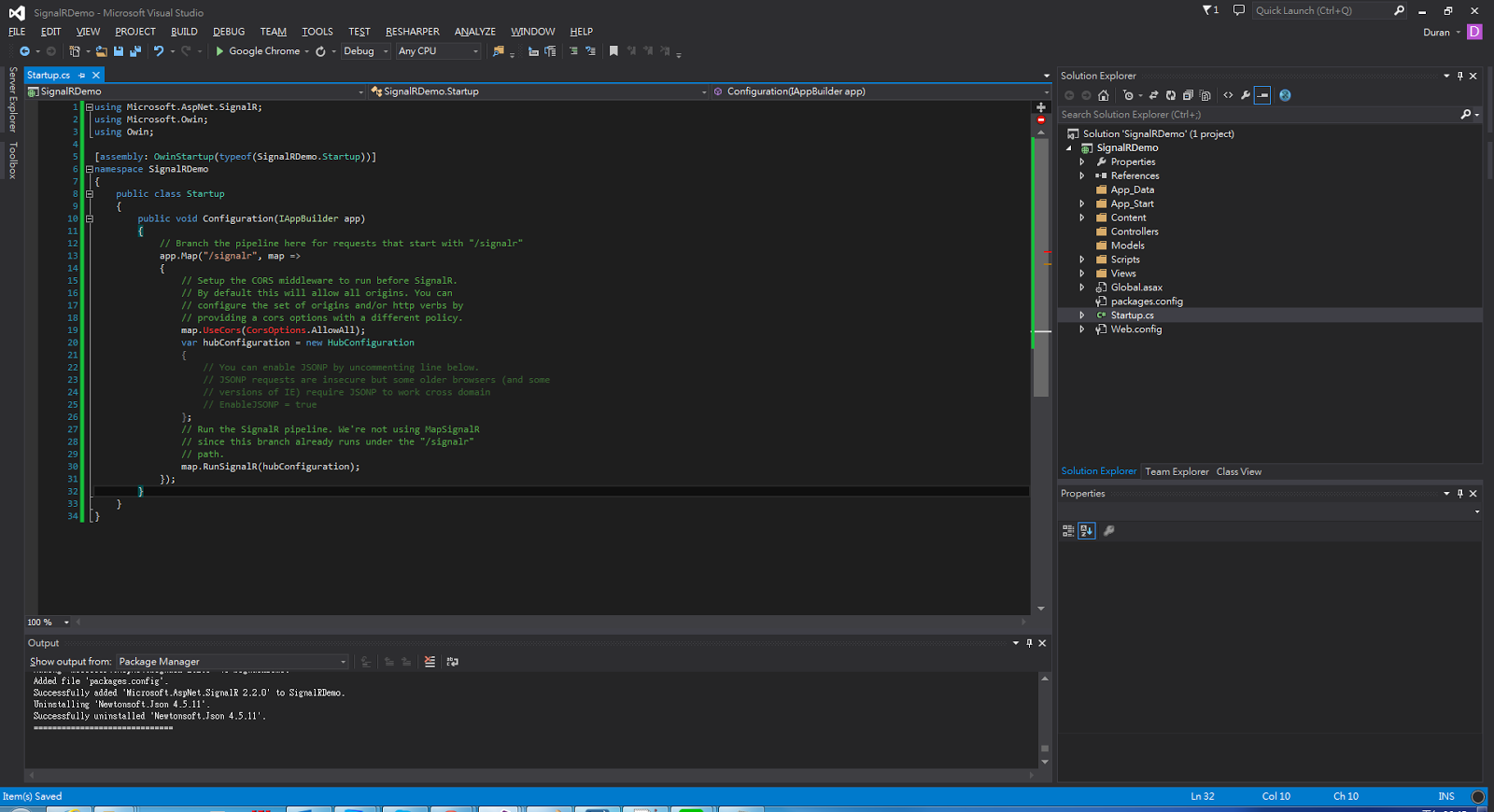The image size is (1494, 812).
Task: Expand the Scripts folder node
Action: pyautogui.click(x=1082, y=259)
